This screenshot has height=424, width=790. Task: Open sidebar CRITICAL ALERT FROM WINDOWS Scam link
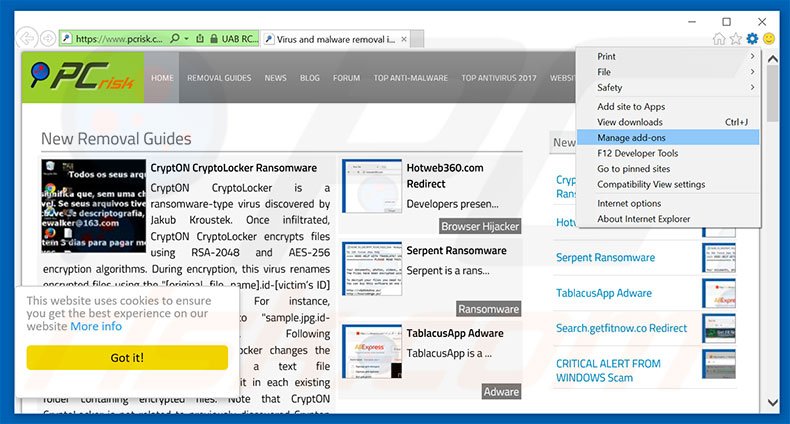coord(608,371)
